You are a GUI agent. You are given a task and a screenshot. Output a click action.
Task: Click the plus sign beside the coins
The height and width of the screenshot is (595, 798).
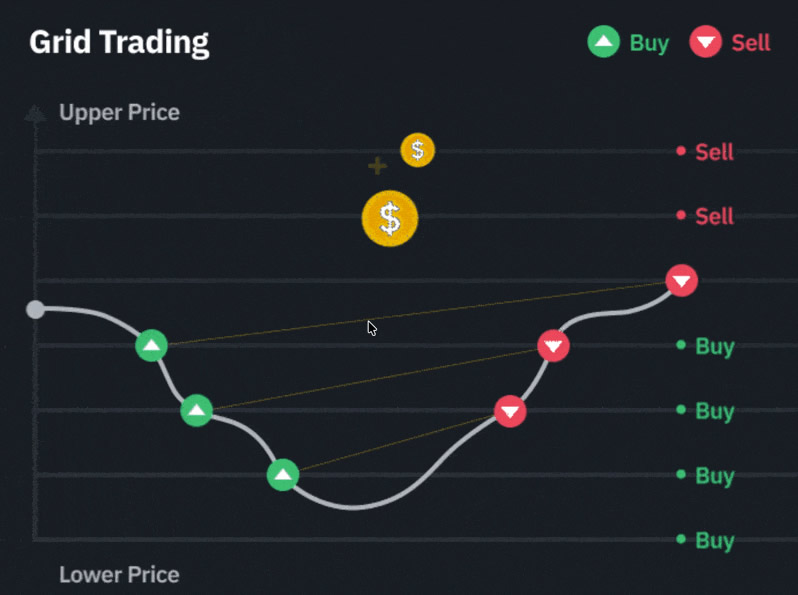point(377,165)
